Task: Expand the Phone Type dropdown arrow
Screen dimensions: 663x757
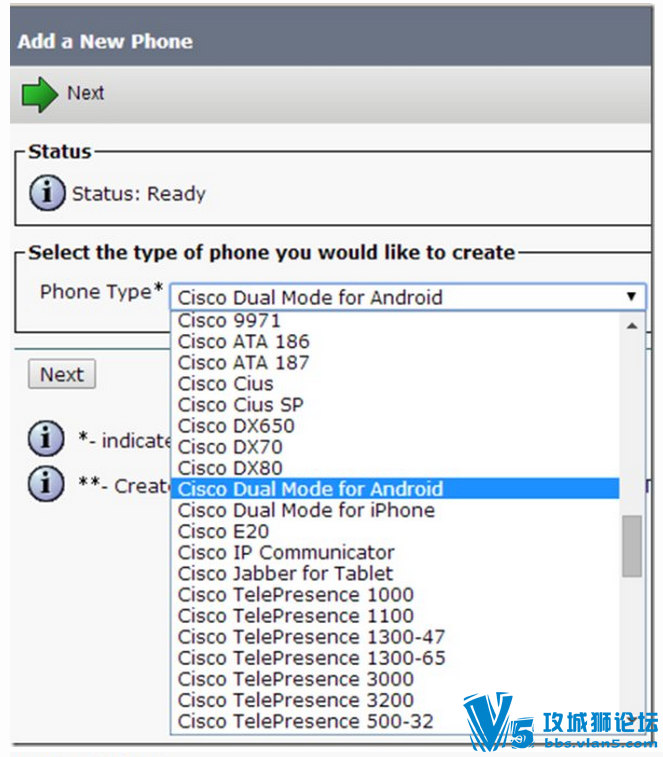Action: [x=631, y=296]
